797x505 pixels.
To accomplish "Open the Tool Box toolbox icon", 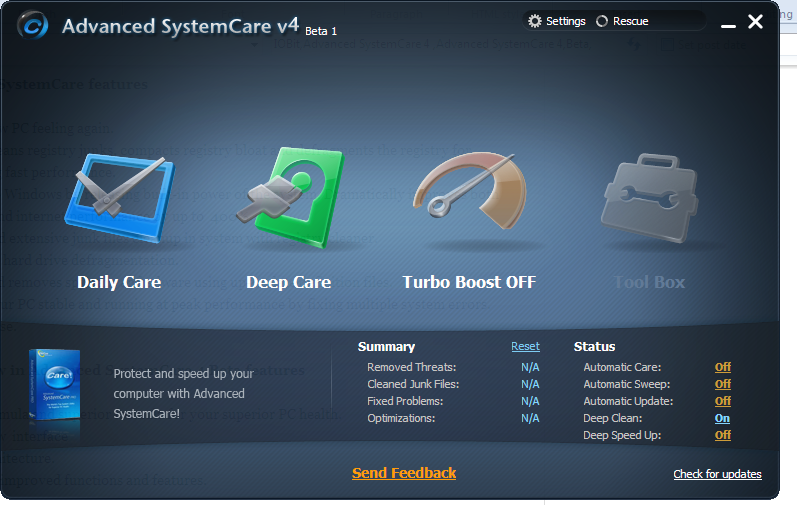I will 649,198.
